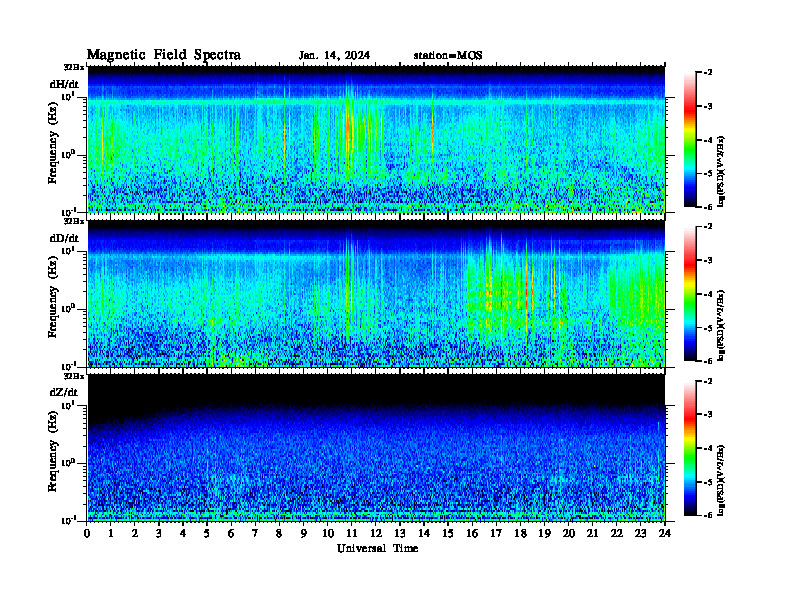This screenshot has height=612, width=792.
Task: Click the "-2" value on dH/dt color bar
Action: click(x=708, y=73)
